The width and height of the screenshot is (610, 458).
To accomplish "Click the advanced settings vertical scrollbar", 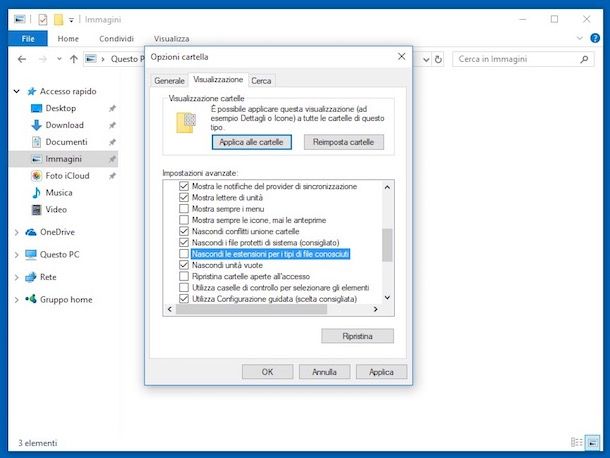I will coord(388,242).
